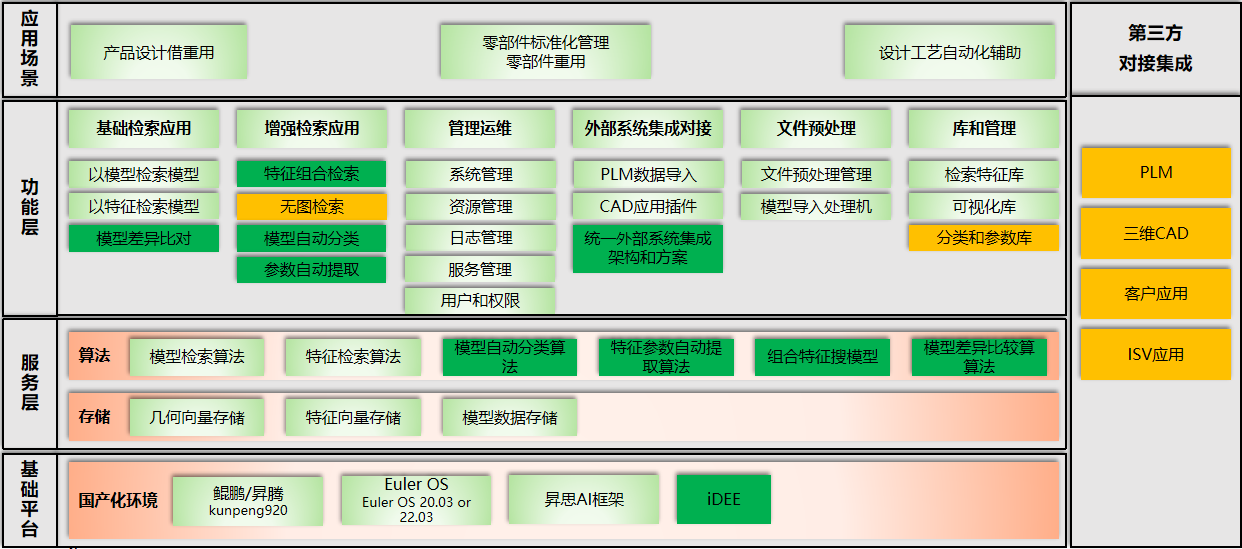Choose 日志管理 under 管理运维
The height and width of the screenshot is (549, 1242).
pos(479,238)
